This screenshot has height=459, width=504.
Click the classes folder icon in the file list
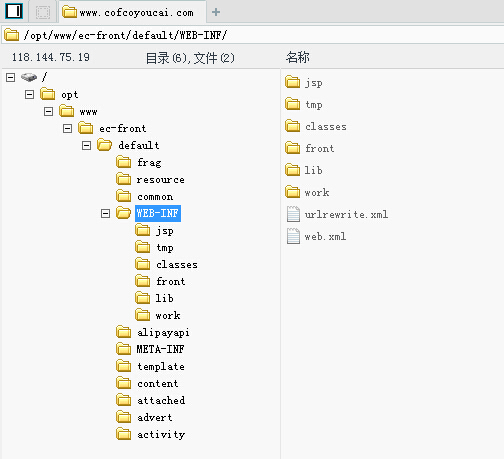coord(293,126)
